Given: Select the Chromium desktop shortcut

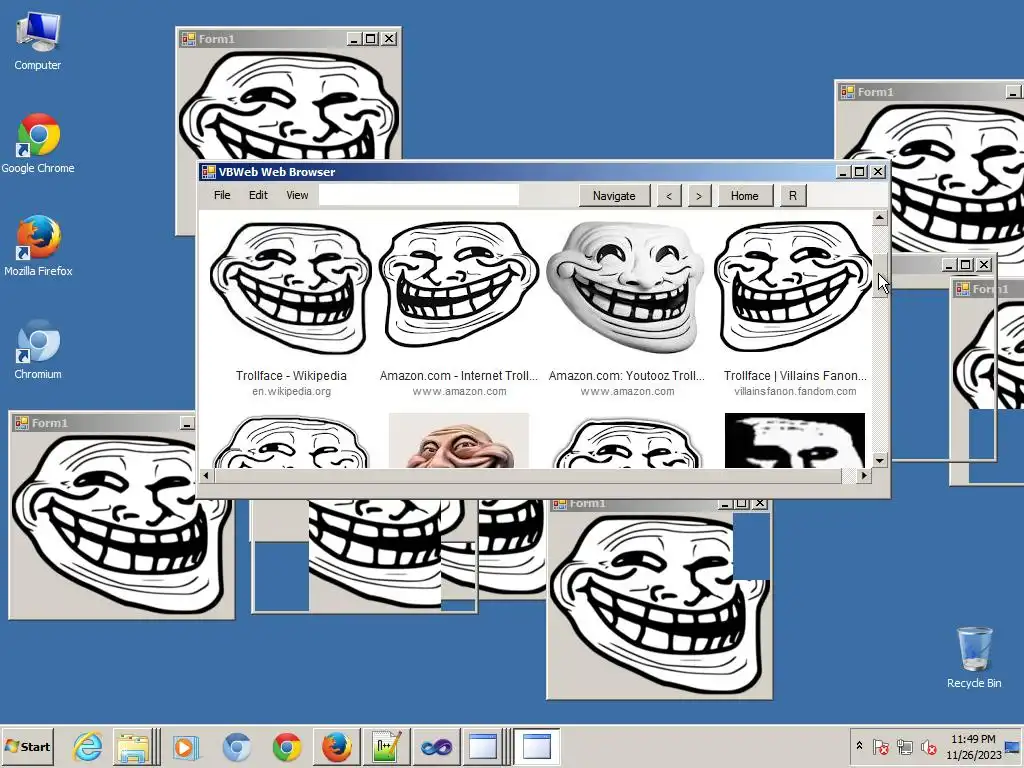Looking at the screenshot, I should [x=38, y=349].
